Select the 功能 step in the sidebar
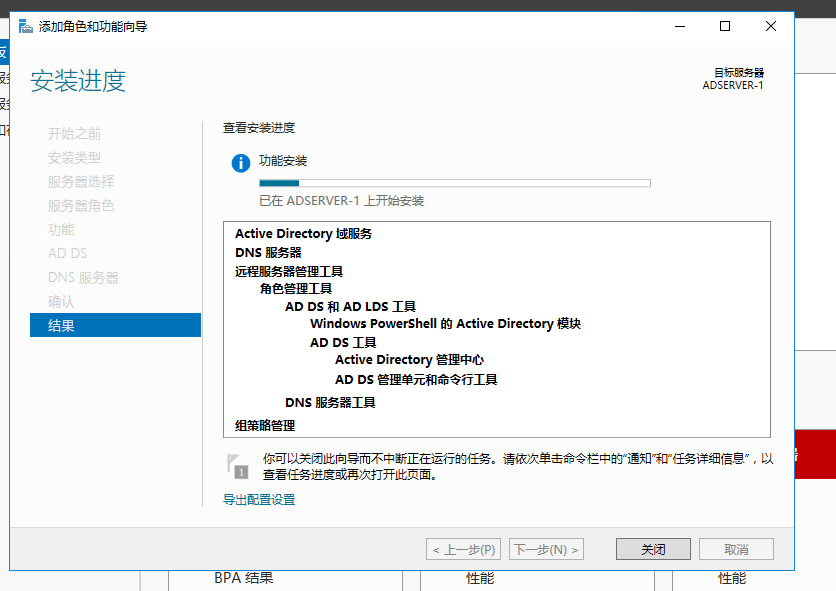 61,229
